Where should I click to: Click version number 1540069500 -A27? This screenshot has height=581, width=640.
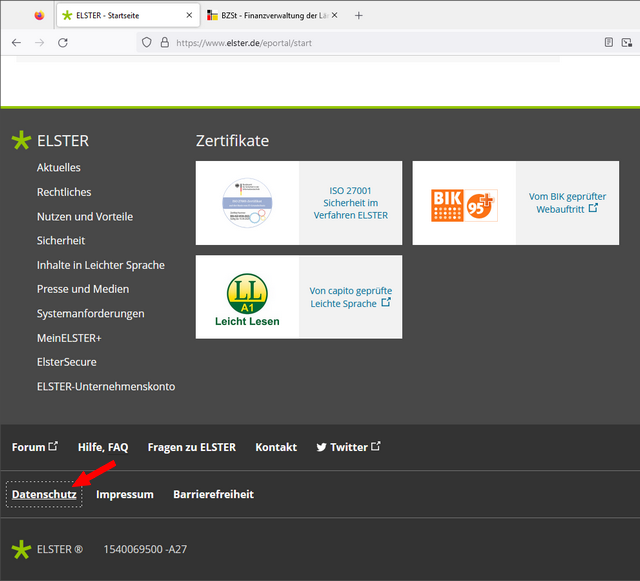tap(145, 550)
